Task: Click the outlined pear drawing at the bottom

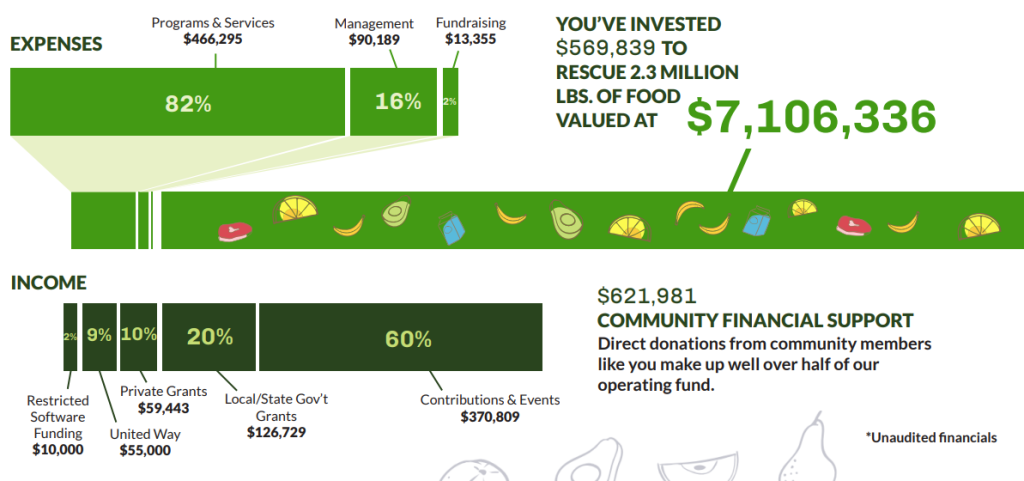Action: click(x=806, y=451)
